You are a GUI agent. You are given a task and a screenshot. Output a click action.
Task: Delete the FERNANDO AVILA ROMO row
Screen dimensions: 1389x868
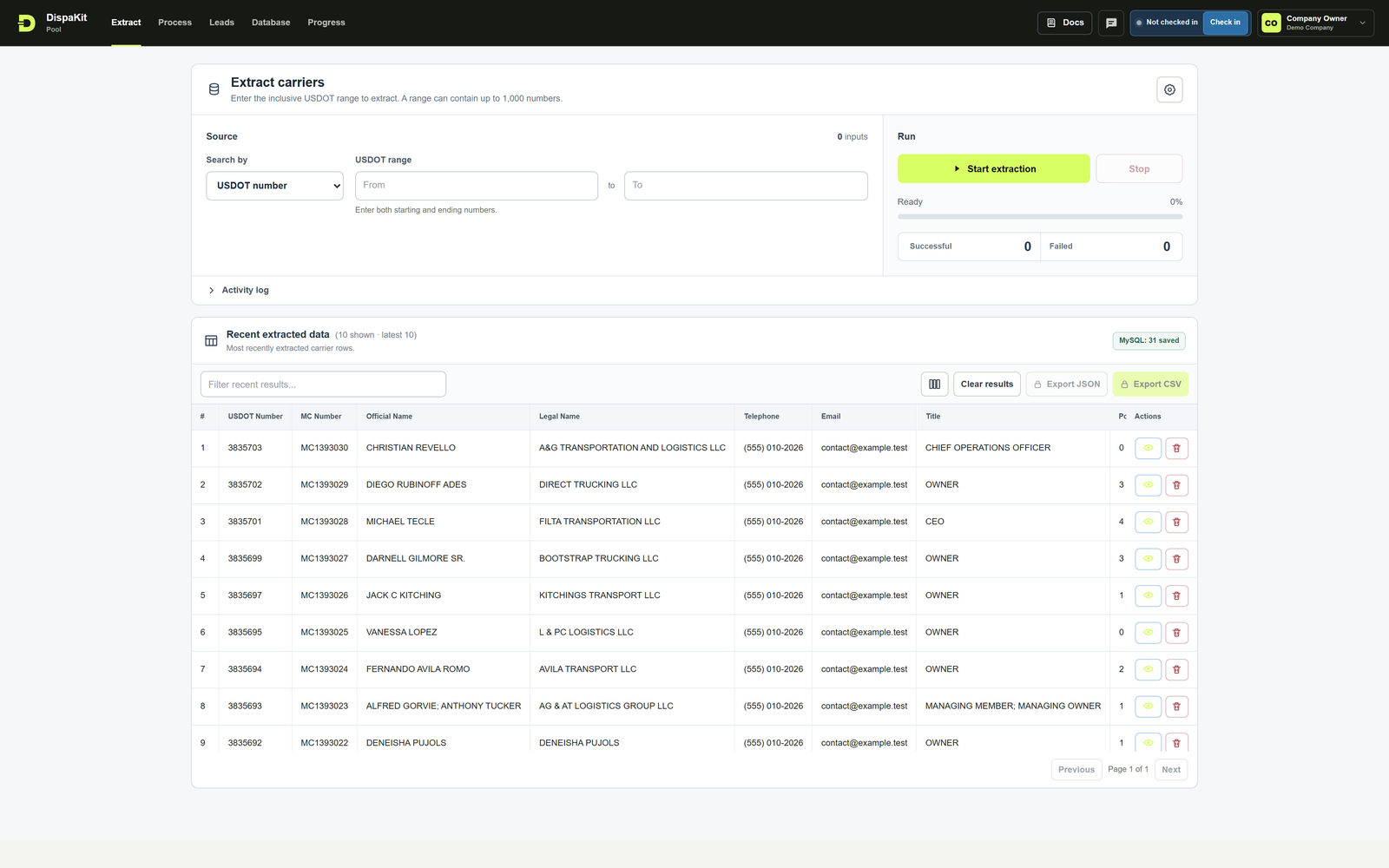1176,669
